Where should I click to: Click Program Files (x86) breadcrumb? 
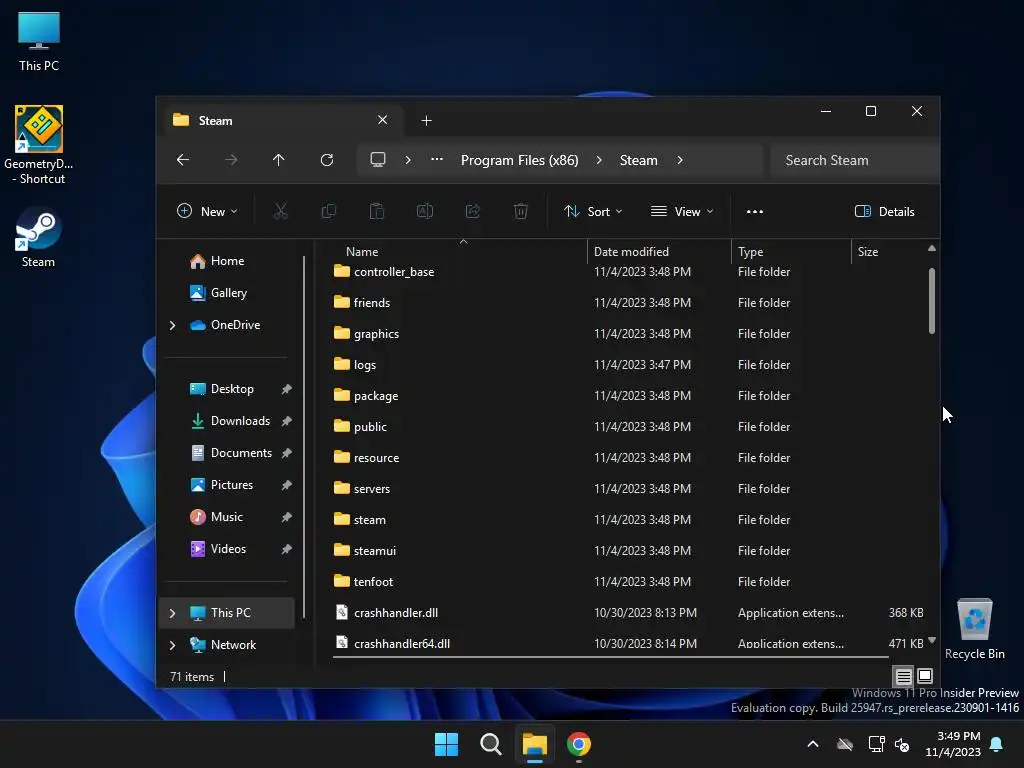pos(520,160)
